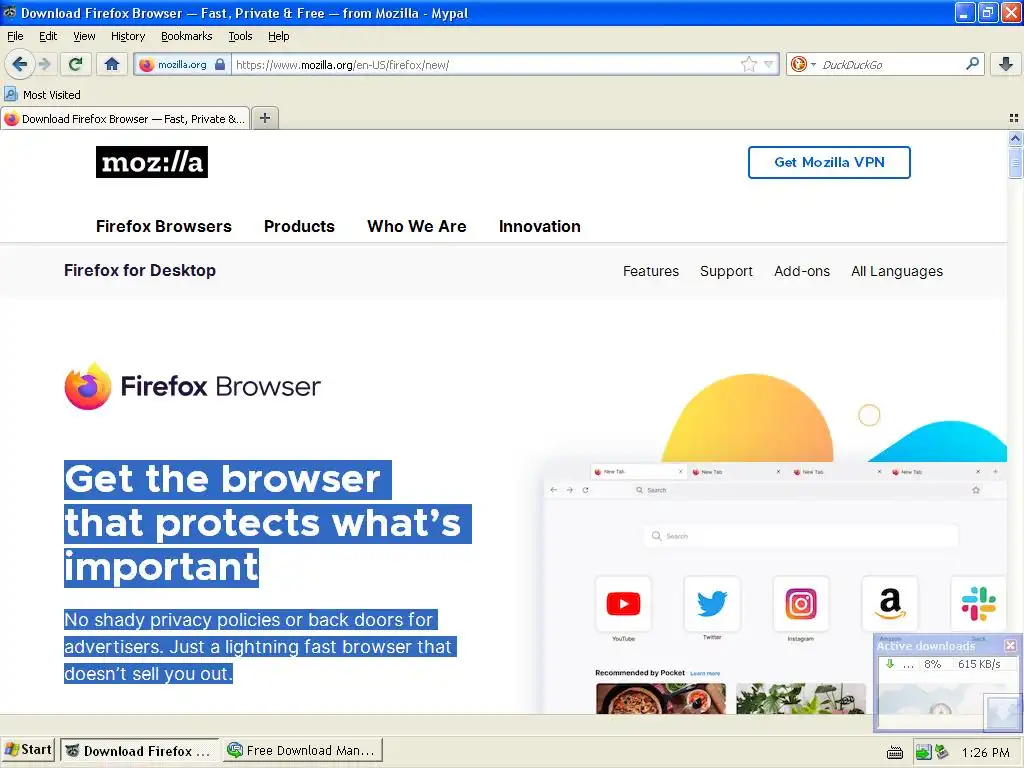
Task: Click the Amazon tile in preview
Action: [x=889, y=604]
